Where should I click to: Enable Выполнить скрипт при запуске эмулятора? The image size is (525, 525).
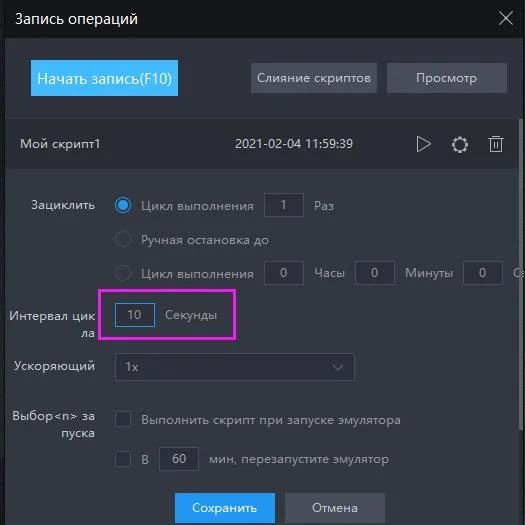coord(123,419)
